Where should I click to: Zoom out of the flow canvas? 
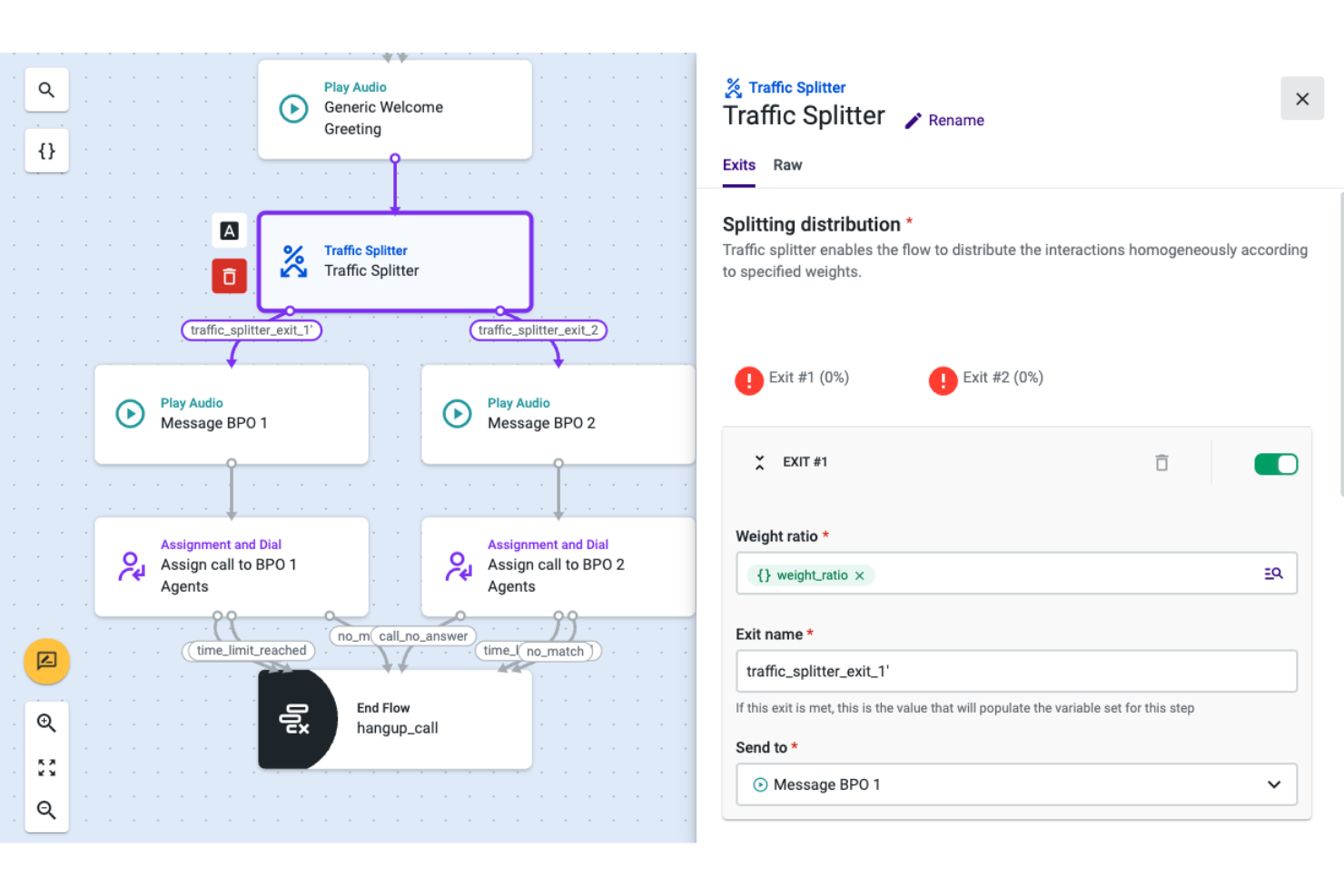pyautogui.click(x=46, y=810)
